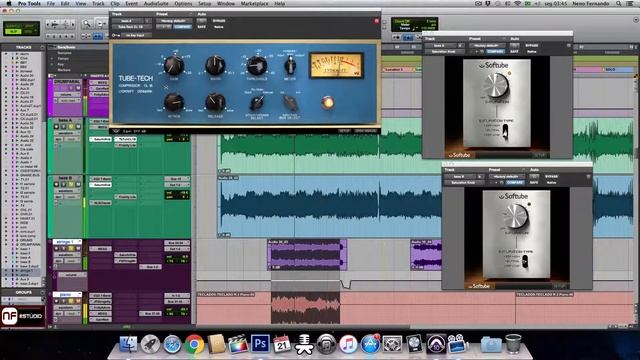Open preset dropdown in lower Softube window
This screenshot has width=640, height=360.
[506, 177]
